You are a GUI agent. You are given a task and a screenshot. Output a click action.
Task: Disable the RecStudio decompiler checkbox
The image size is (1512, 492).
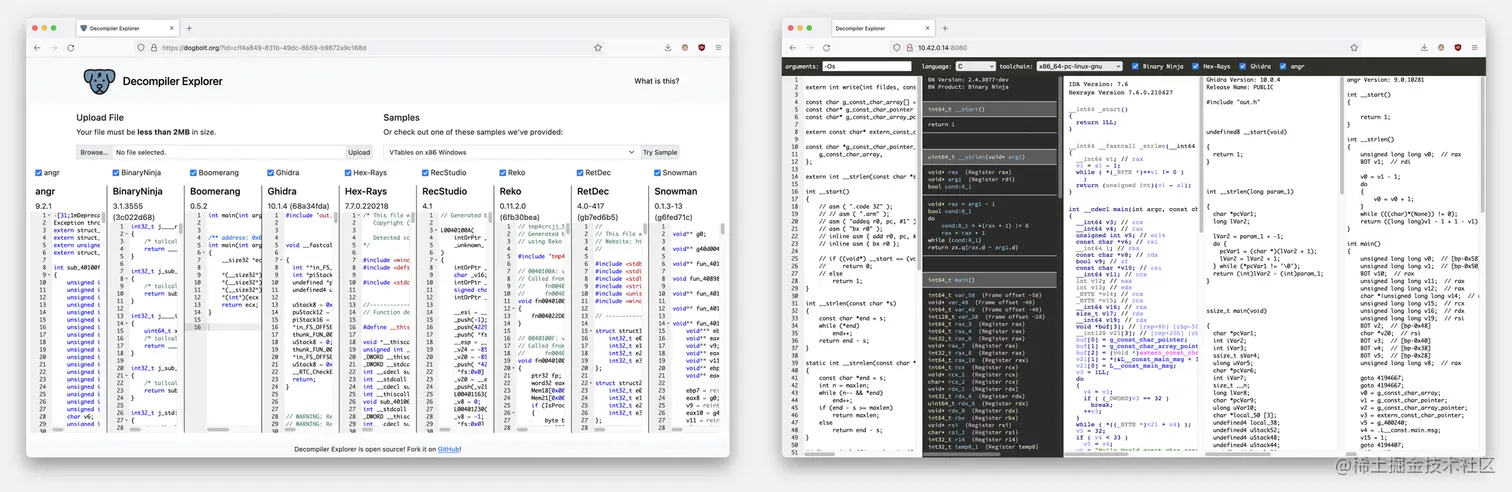tap(424, 173)
